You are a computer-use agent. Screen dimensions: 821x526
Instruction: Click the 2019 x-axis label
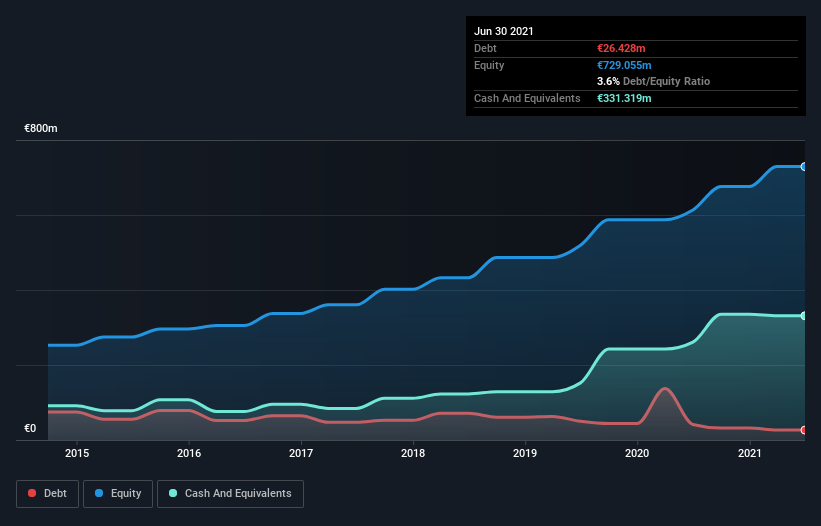(525, 453)
